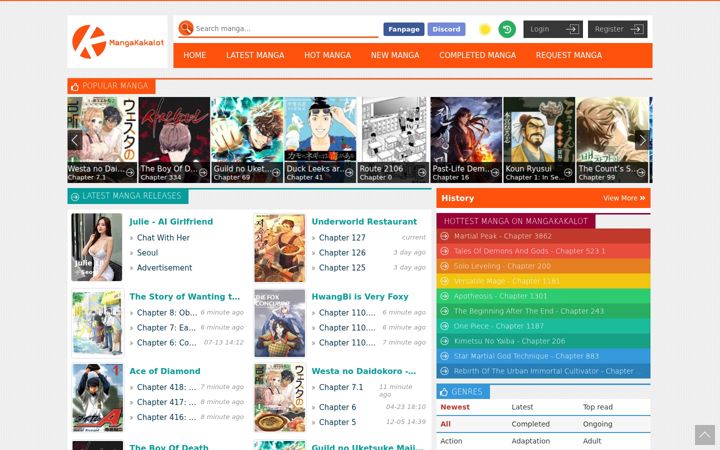This screenshot has width=720, height=450.
Task: Open COMPLETED MANGA menu item
Action: click(x=478, y=55)
